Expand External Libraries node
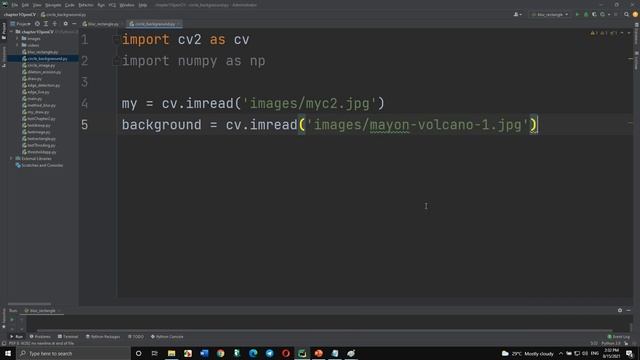The height and width of the screenshot is (360, 640). click(x=11, y=158)
